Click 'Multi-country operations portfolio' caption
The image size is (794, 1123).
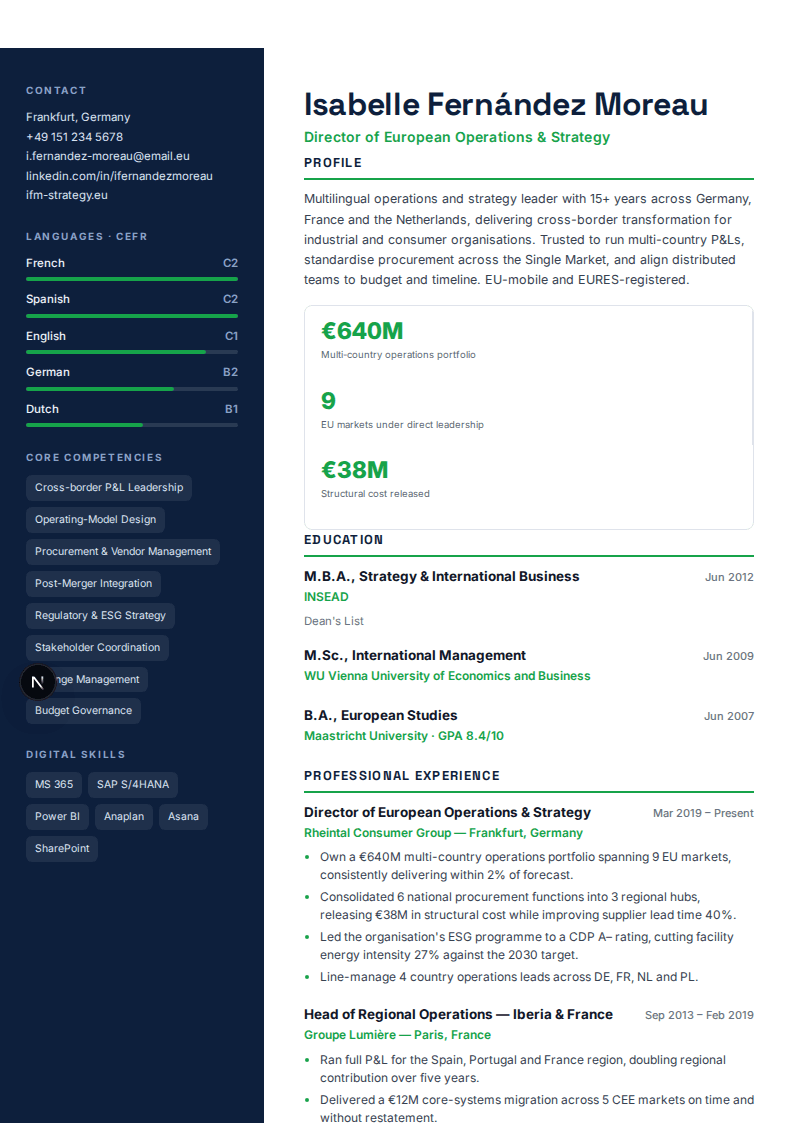(398, 355)
